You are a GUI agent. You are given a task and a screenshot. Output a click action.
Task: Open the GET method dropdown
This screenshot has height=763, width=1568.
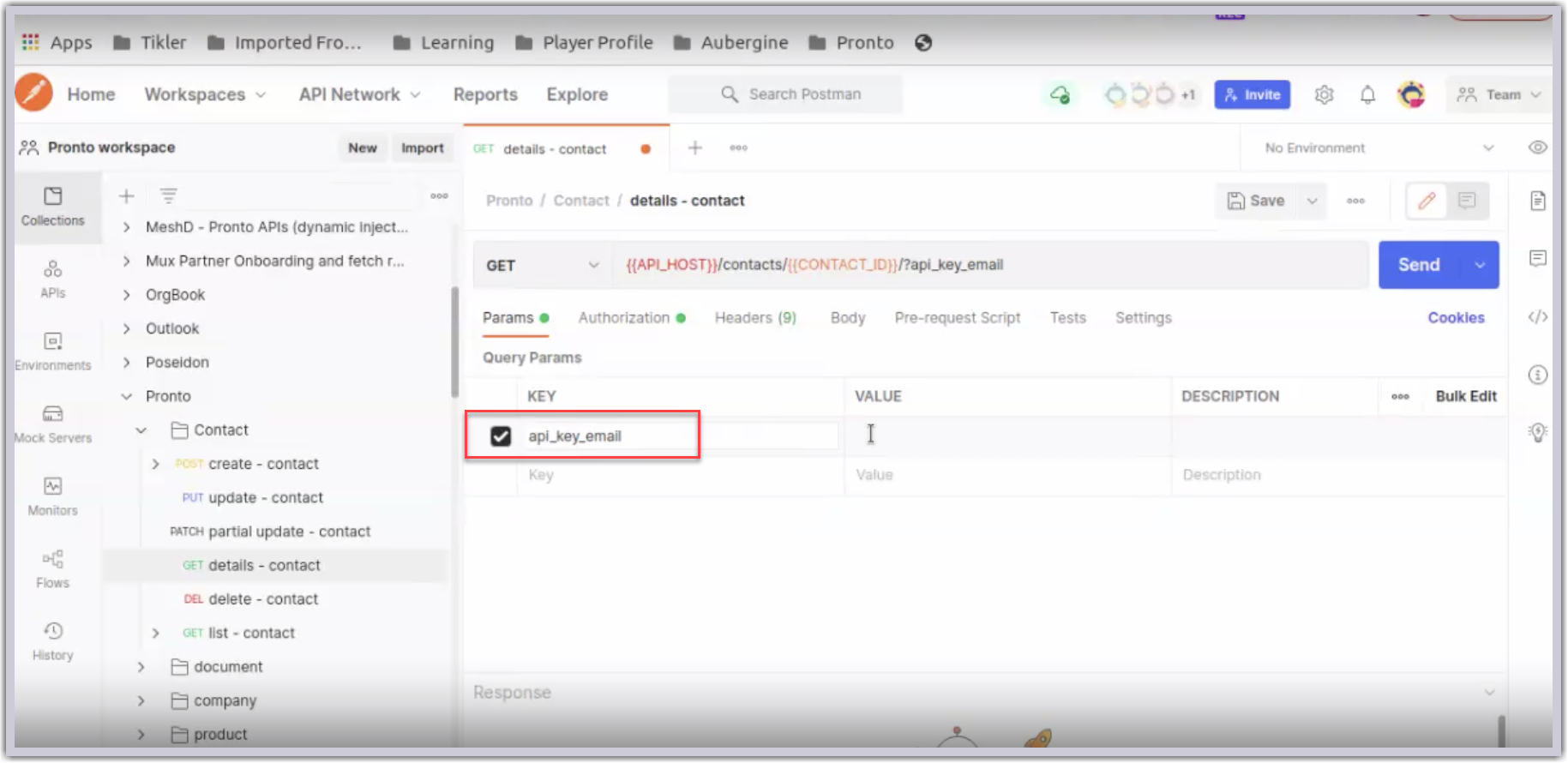pos(543,265)
